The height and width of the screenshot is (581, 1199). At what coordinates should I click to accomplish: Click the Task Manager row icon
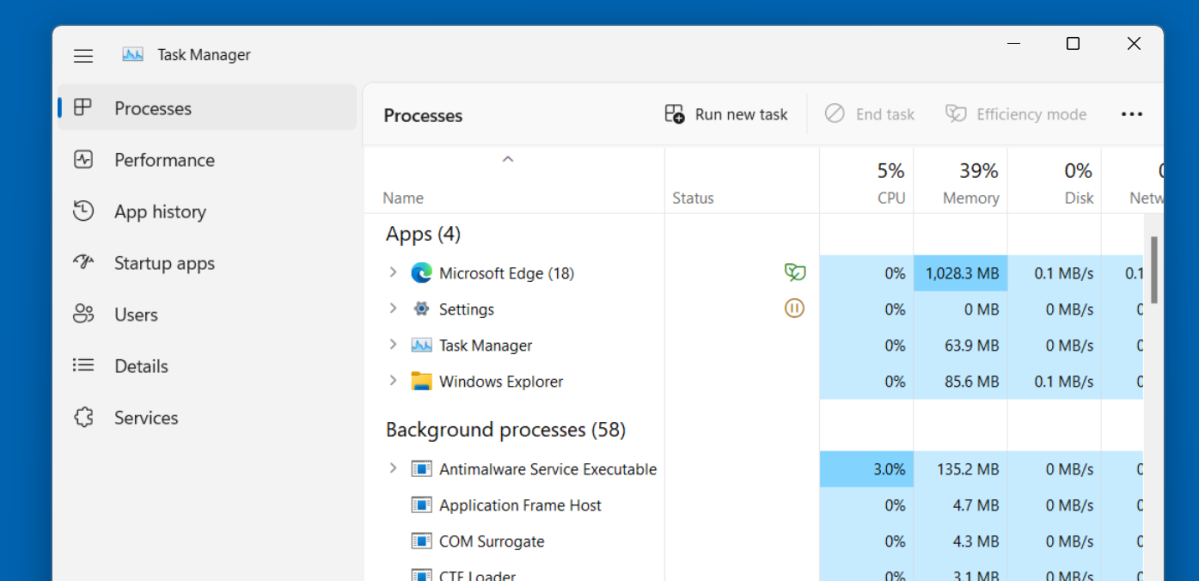coord(421,346)
